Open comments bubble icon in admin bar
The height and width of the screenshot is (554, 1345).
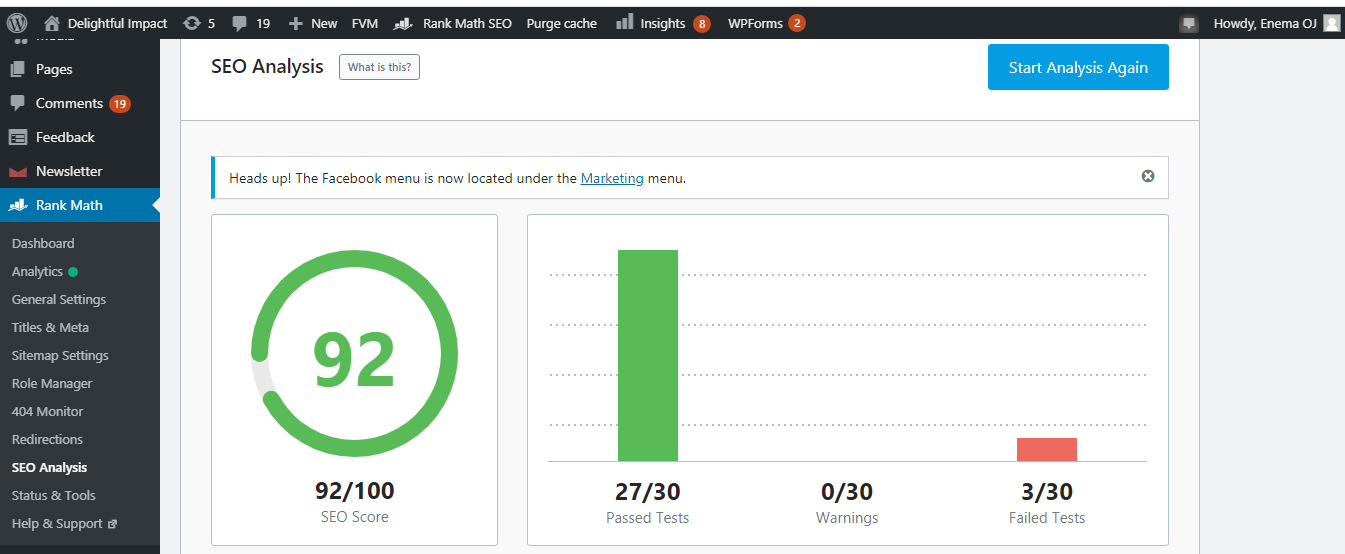[239, 23]
